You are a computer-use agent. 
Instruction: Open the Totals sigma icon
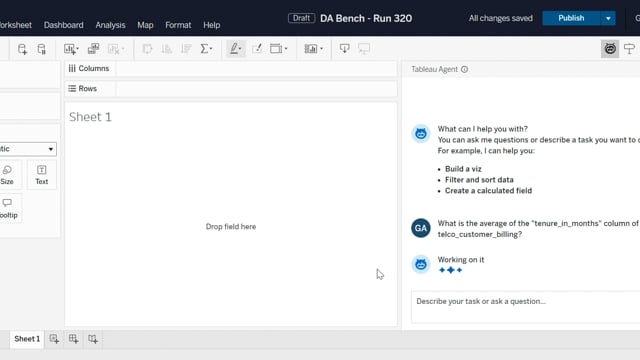point(206,49)
